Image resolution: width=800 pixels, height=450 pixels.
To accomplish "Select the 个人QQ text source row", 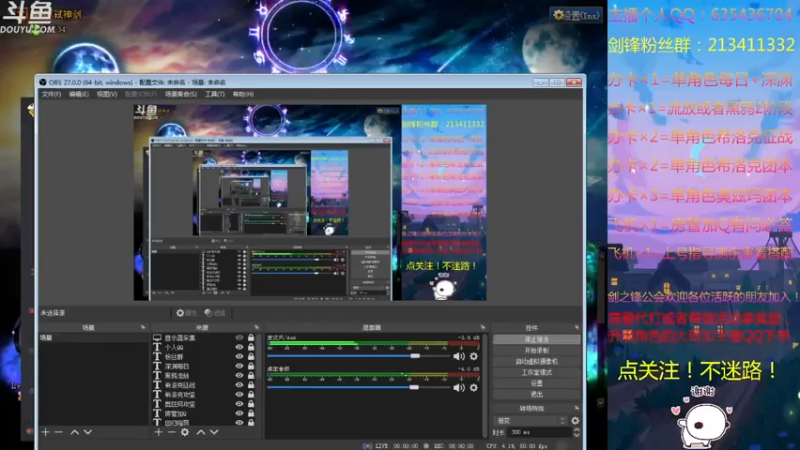I will click(204, 347).
